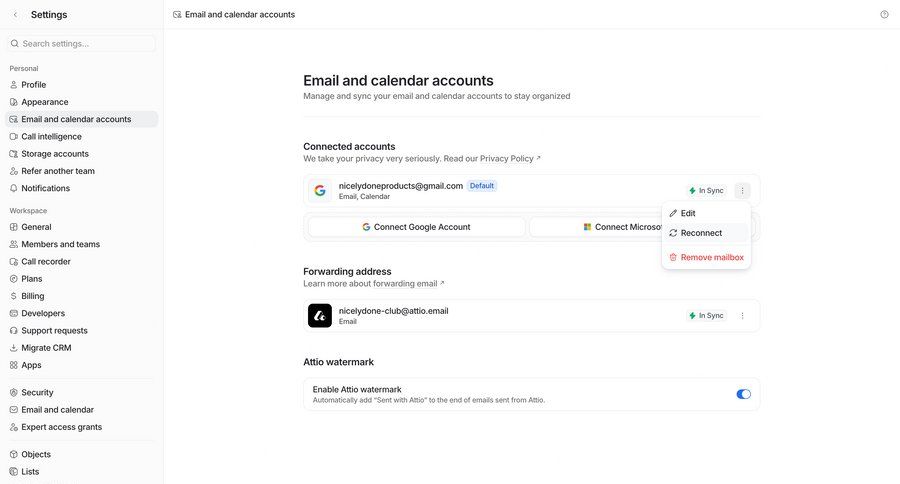
Task: Choose Reconnect in the account menu
Action: pyautogui.click(x=700, y=233)
